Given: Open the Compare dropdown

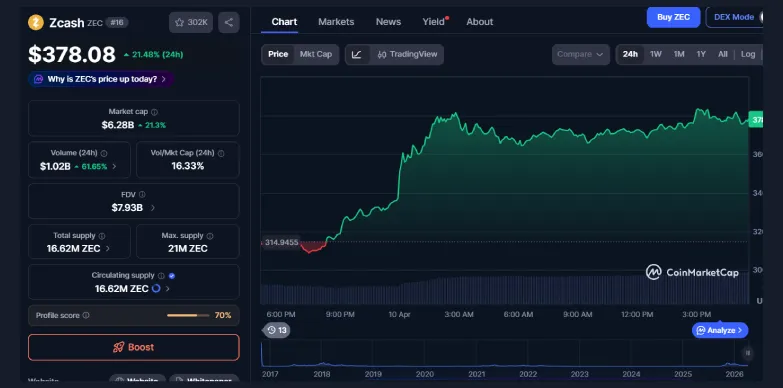Looking at the screenshot, I should [581, 54].
